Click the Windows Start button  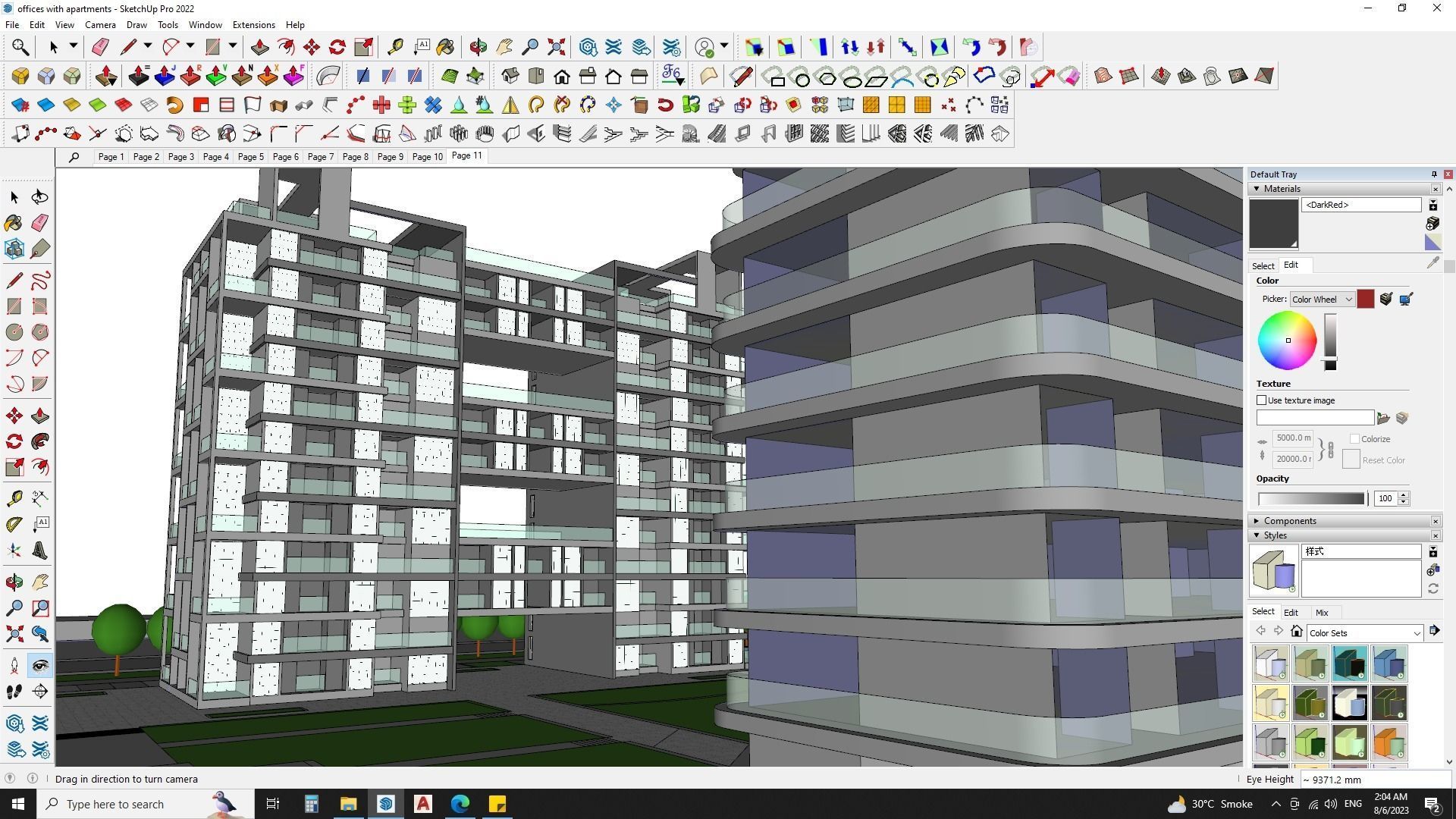[x=18, y=804]
